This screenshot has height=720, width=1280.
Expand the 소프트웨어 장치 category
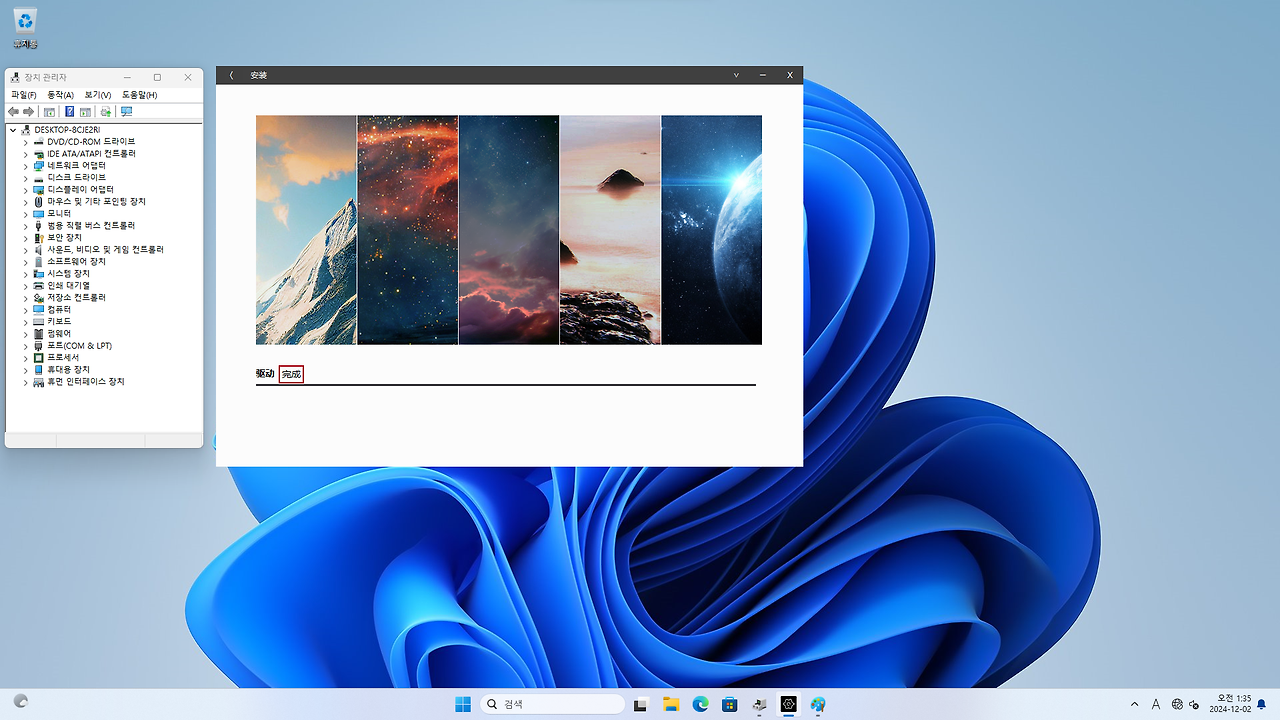[26, 262]
